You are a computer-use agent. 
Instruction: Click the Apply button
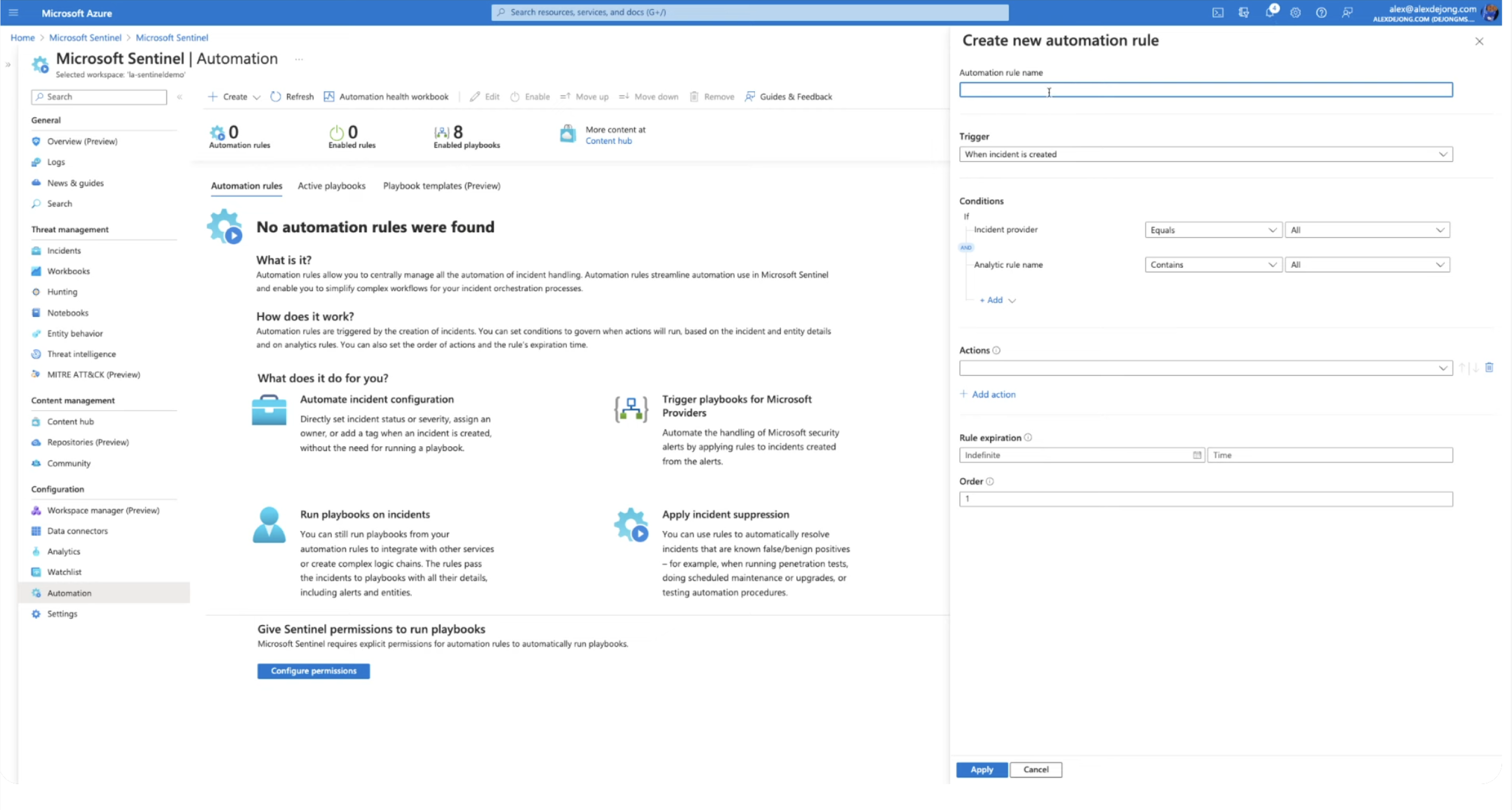[981, 770]
